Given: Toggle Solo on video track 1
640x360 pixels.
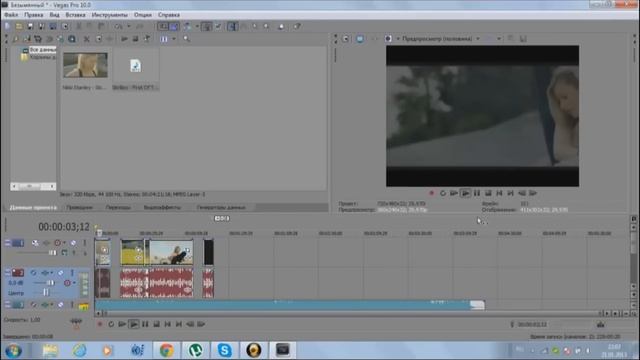Looking at the screenshot, I should 84,243.
